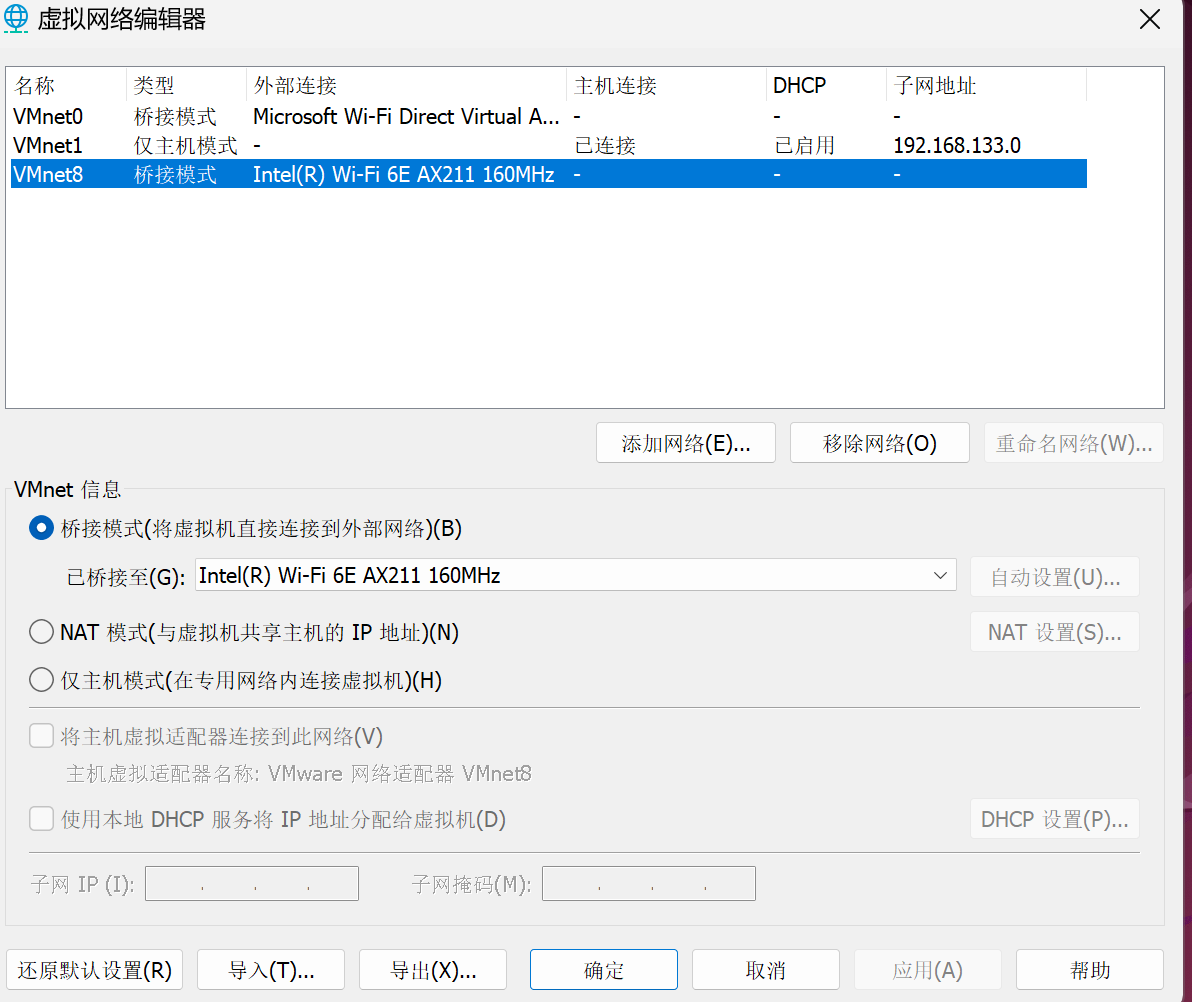Click the 子网掩码 input field
This screenshot has width=1192, height=1002.
point(648,883)
